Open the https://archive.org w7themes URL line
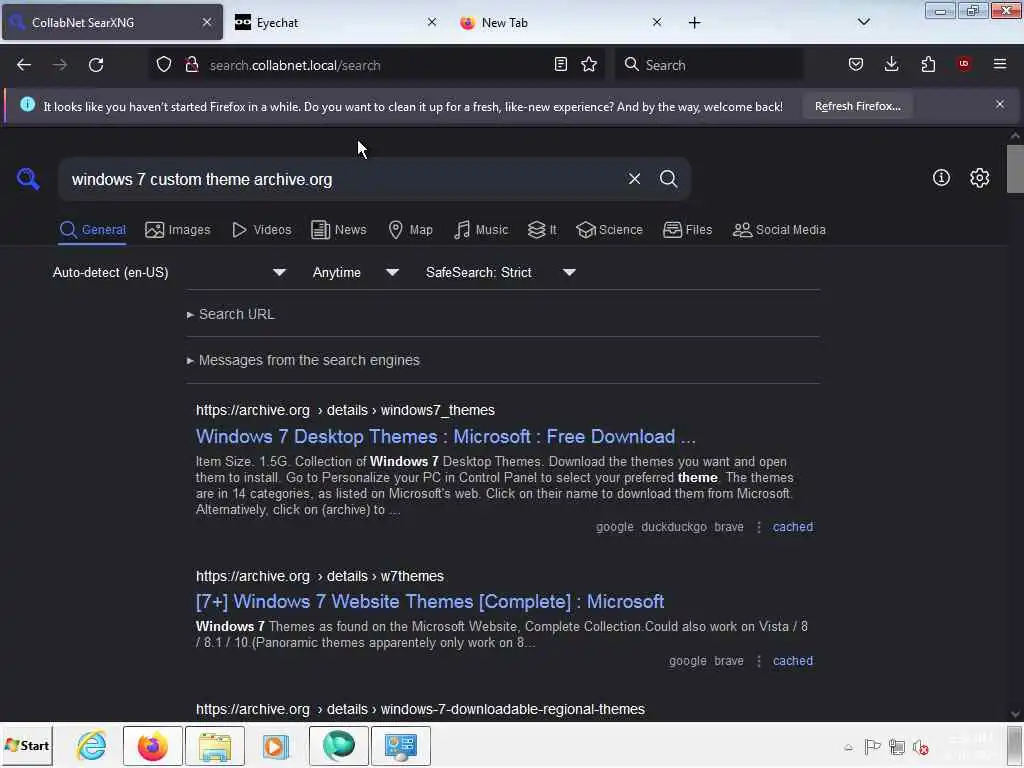Viewport: 1024px width, 768px height. tap(319, 576)
